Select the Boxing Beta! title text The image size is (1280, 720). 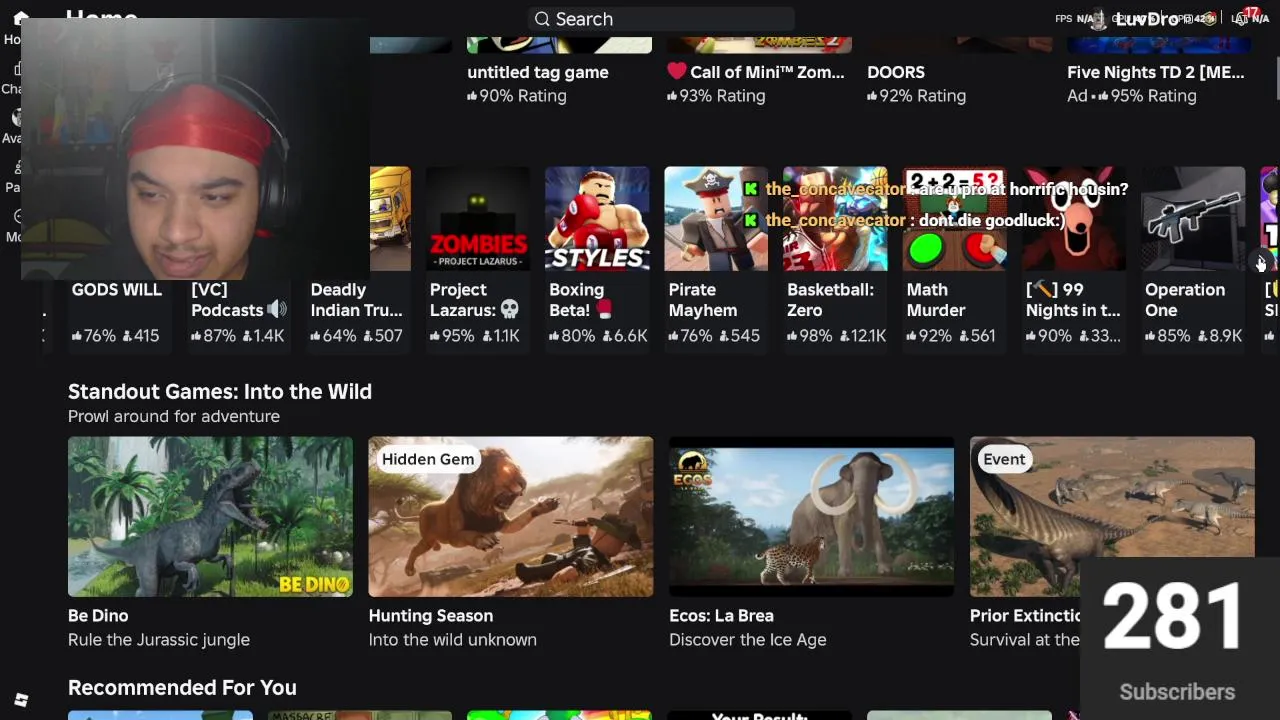(580, 300)
